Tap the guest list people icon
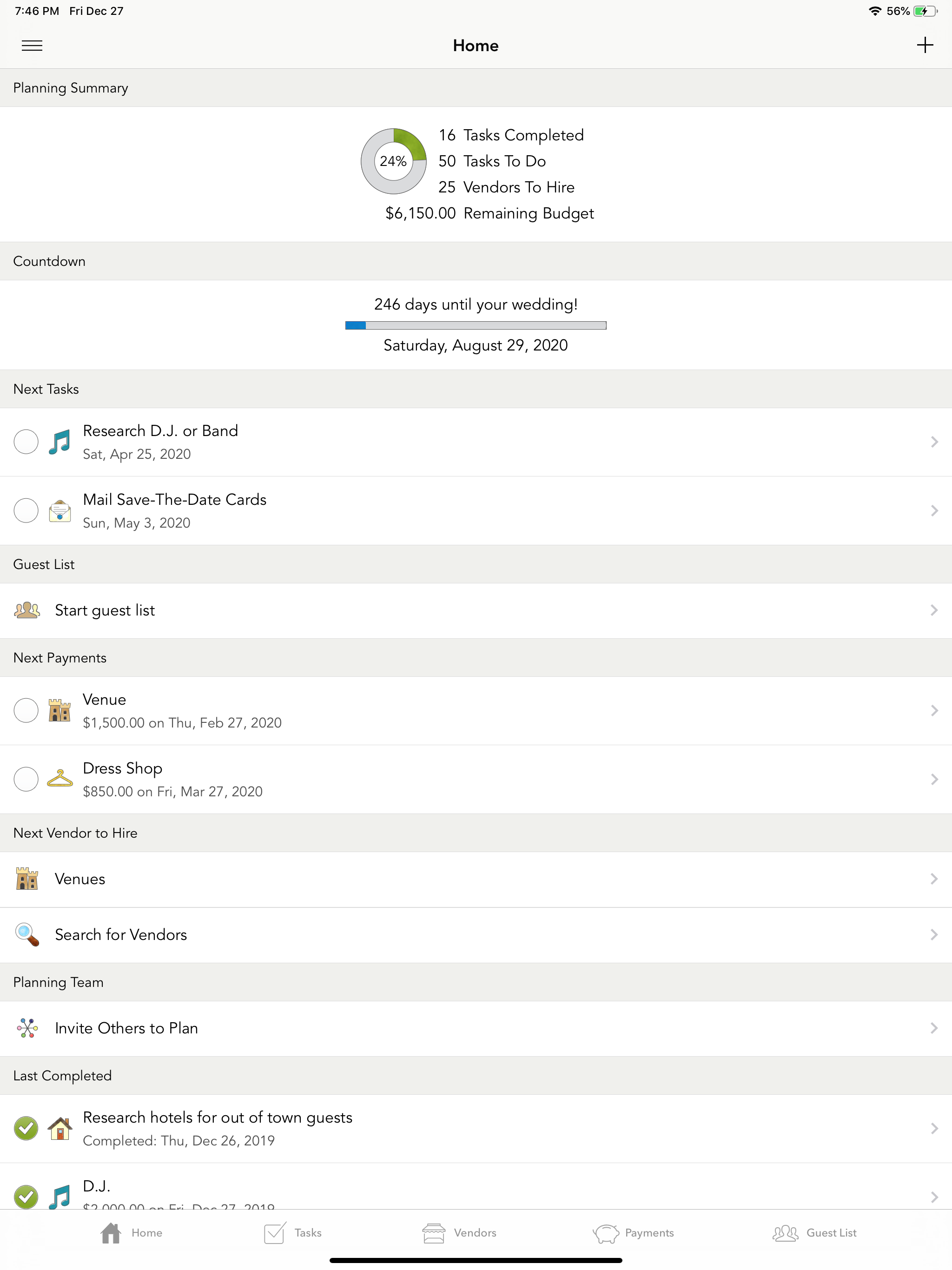The height and width of the screenshot is (1270, 952). tap(26, 610)
